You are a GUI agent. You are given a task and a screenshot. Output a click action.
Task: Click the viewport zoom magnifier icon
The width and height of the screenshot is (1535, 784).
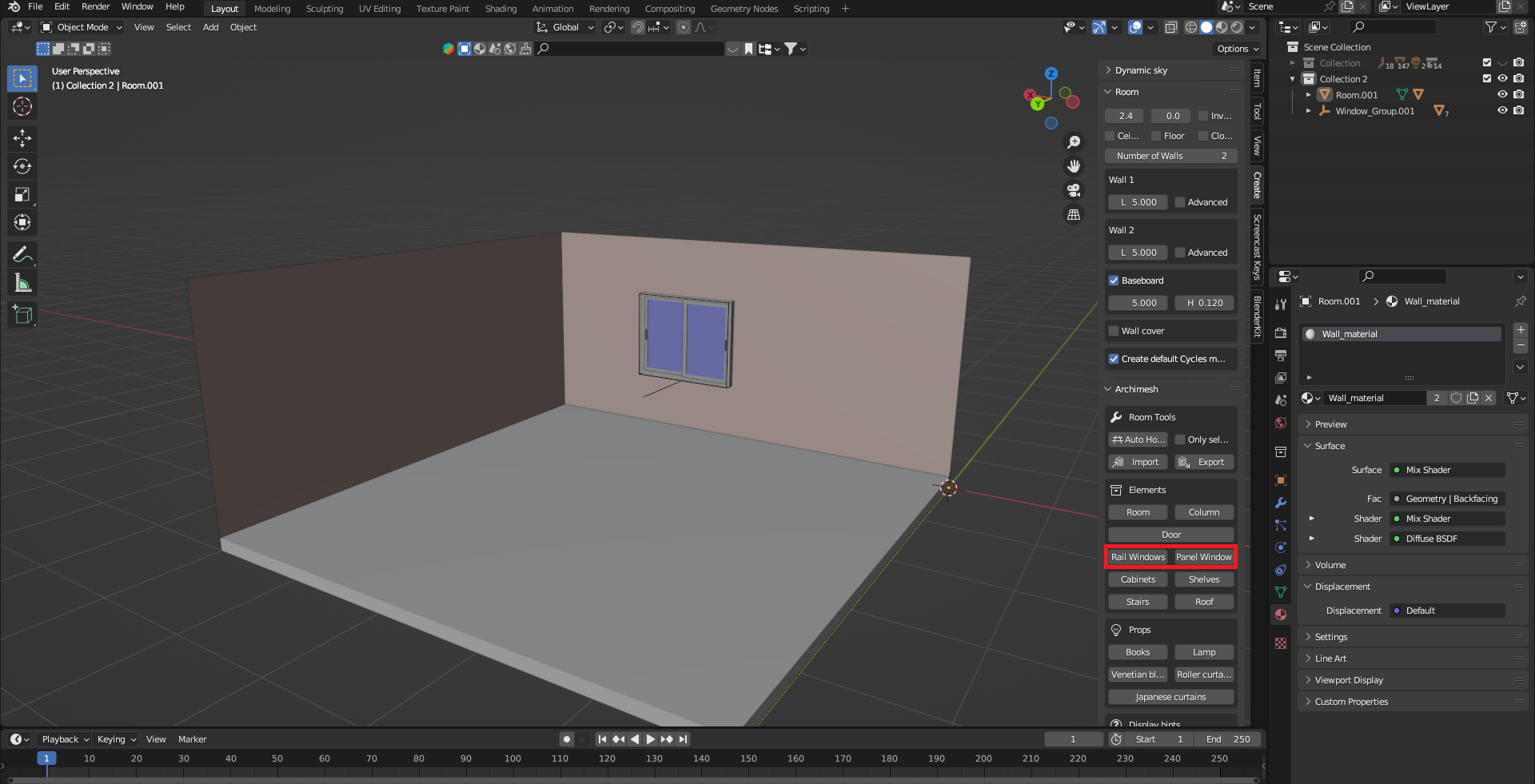1074,142
